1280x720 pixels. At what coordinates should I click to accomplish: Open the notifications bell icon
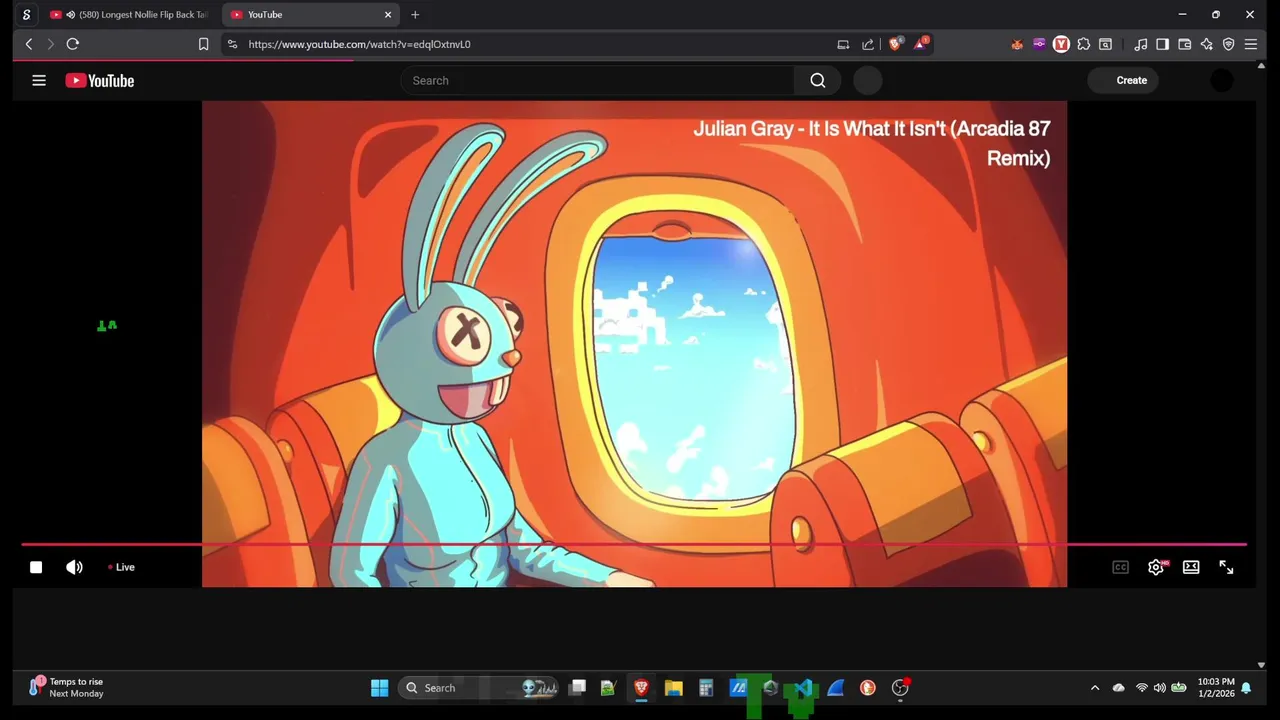[x=1246, y=688]
